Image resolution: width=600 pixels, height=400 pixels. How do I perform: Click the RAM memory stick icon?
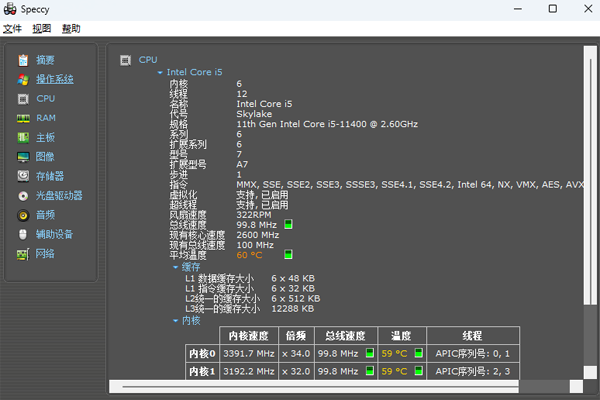pos(23,119)
